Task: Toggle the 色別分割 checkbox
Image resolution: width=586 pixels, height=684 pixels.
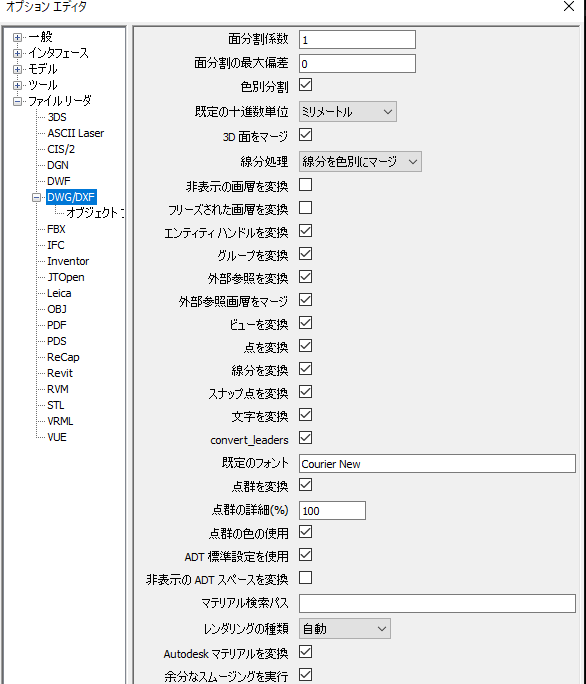Action: coord(305,85)
